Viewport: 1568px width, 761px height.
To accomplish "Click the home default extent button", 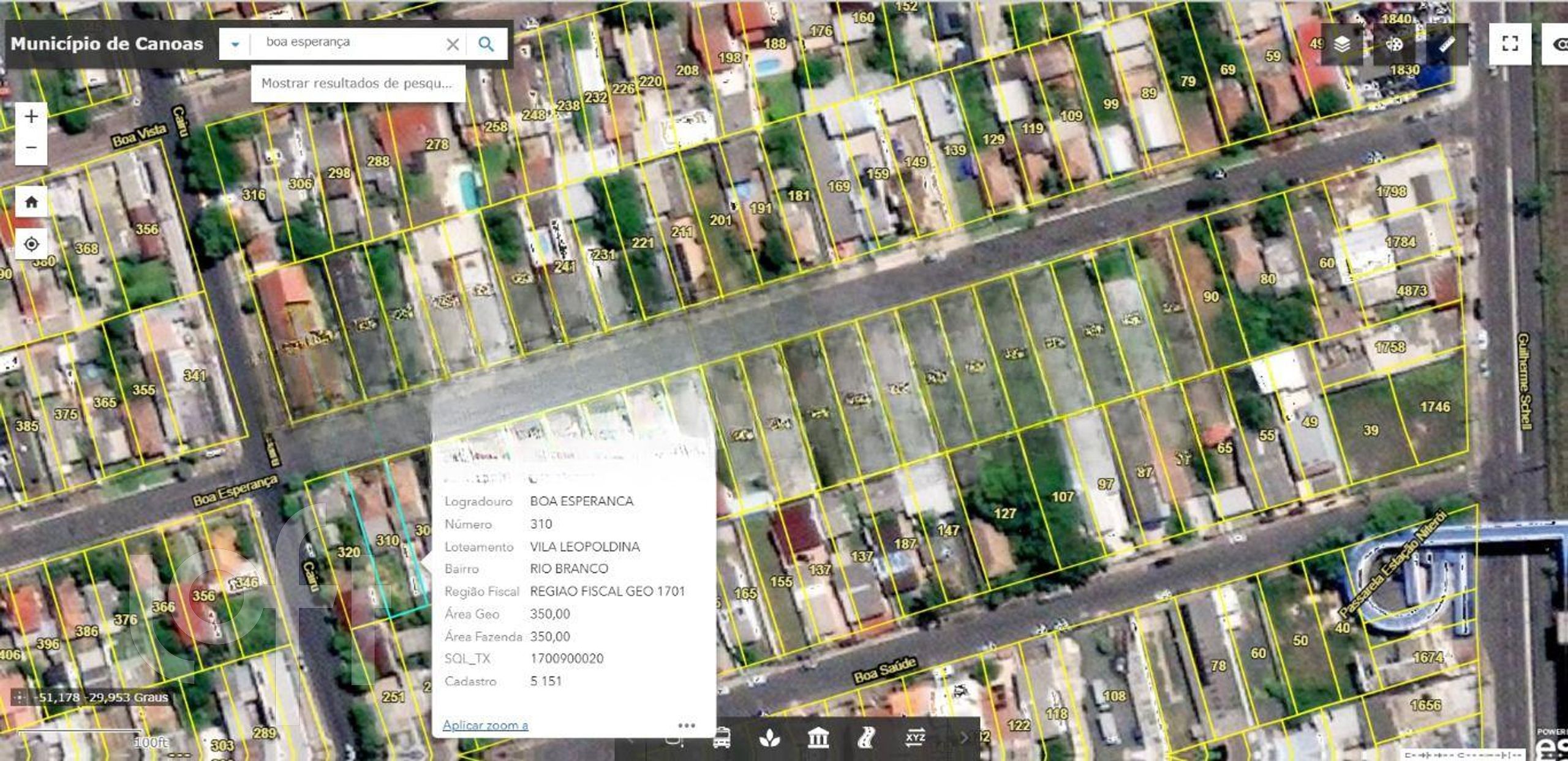I will (x=31, y=202).
